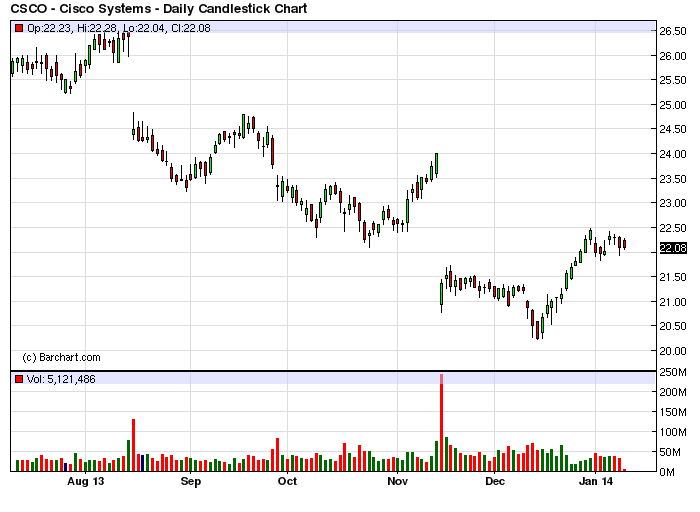Click the green candlestick closing at 24.00 in November

437,164
